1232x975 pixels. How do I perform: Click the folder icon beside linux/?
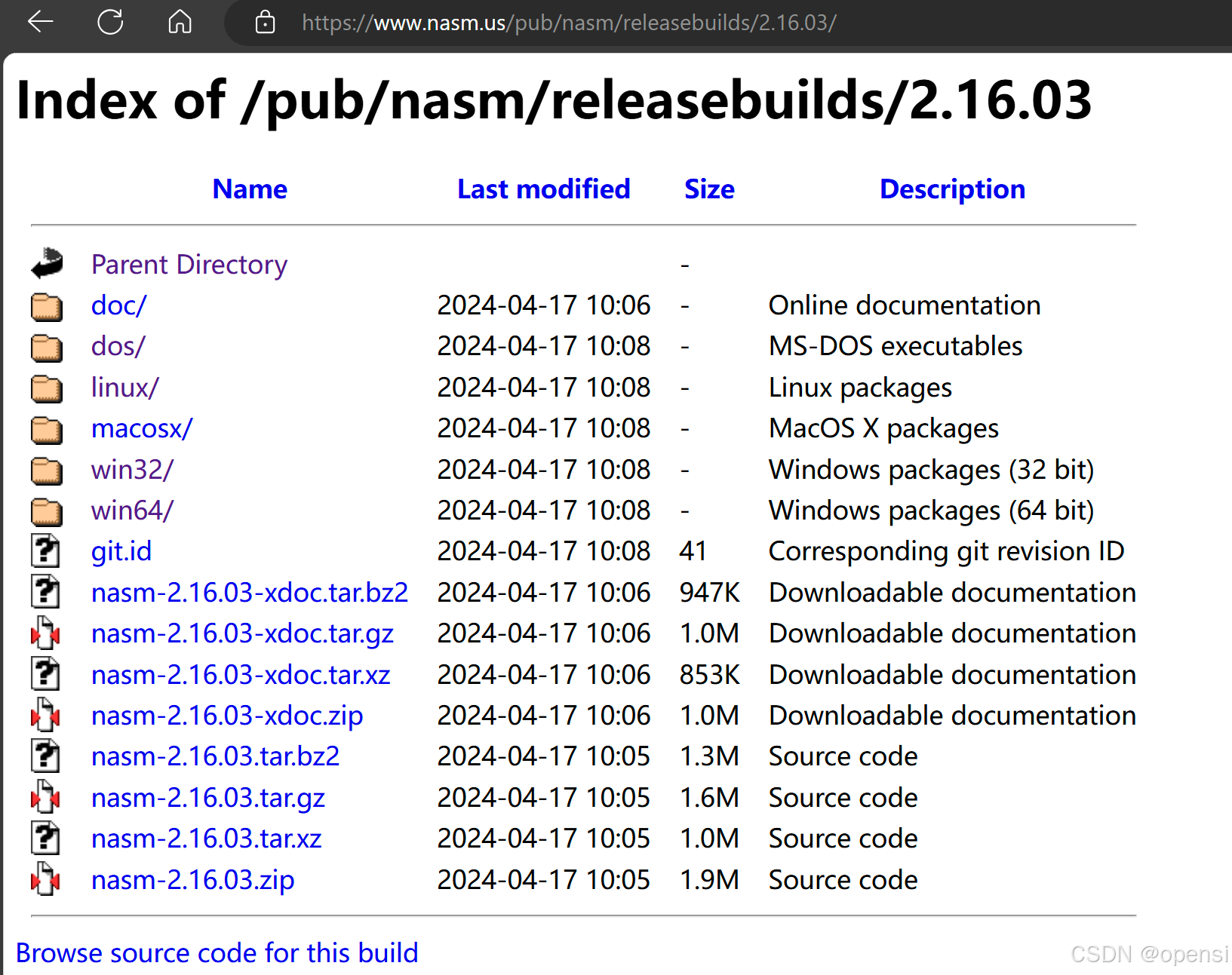pos(47,388)
